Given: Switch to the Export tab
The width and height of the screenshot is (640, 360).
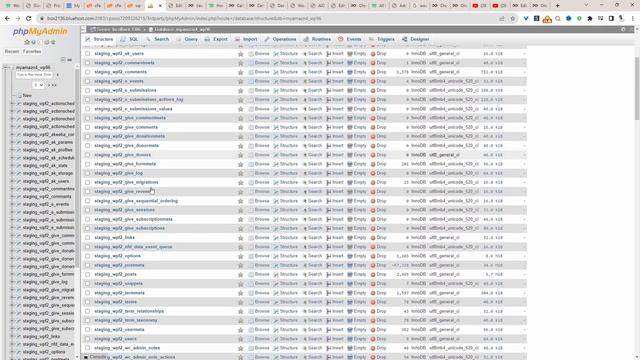Looking at the screenshot, I should [216, 39].
